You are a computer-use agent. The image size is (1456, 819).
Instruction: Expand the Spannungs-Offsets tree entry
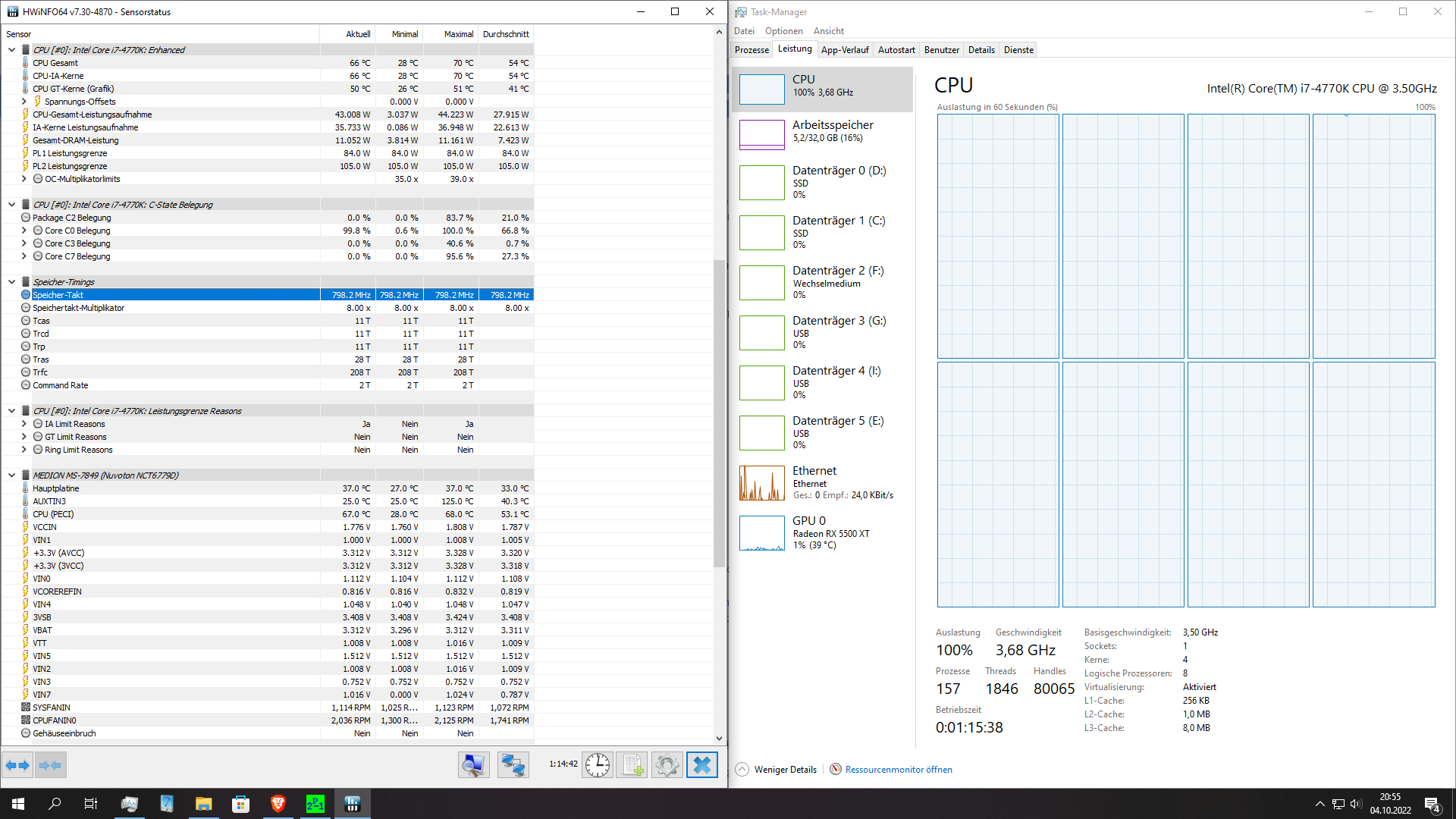24,102
